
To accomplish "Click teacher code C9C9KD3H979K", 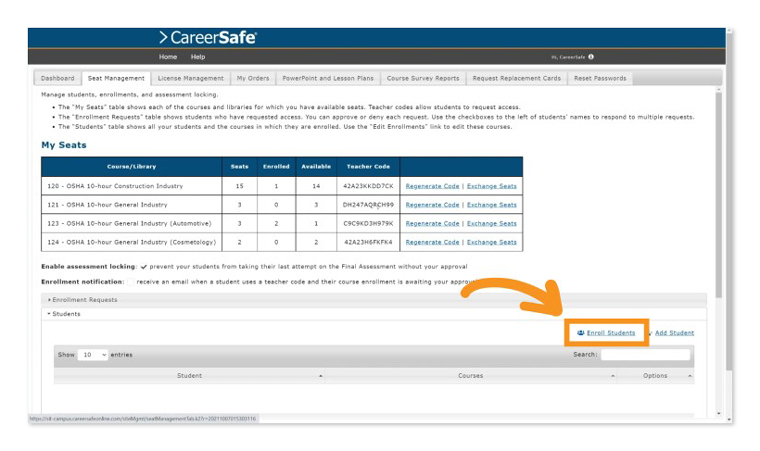I will [368, 224].
